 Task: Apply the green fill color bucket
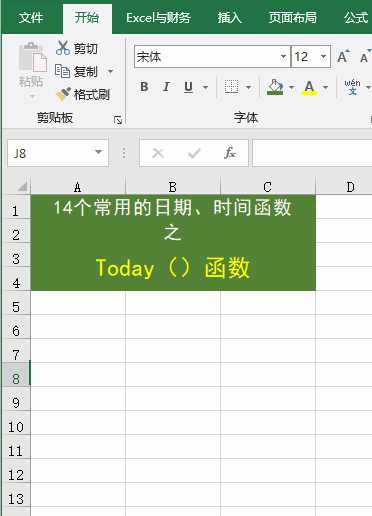(x=275, y=87)
